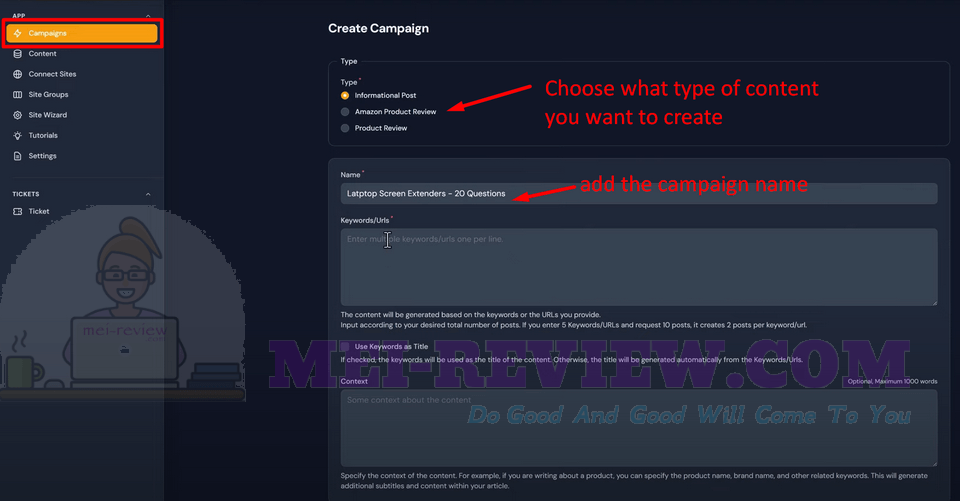Click the Content database icon
Image resolution: width=960 pixels, height=501 pixels.
coord(18,54)
